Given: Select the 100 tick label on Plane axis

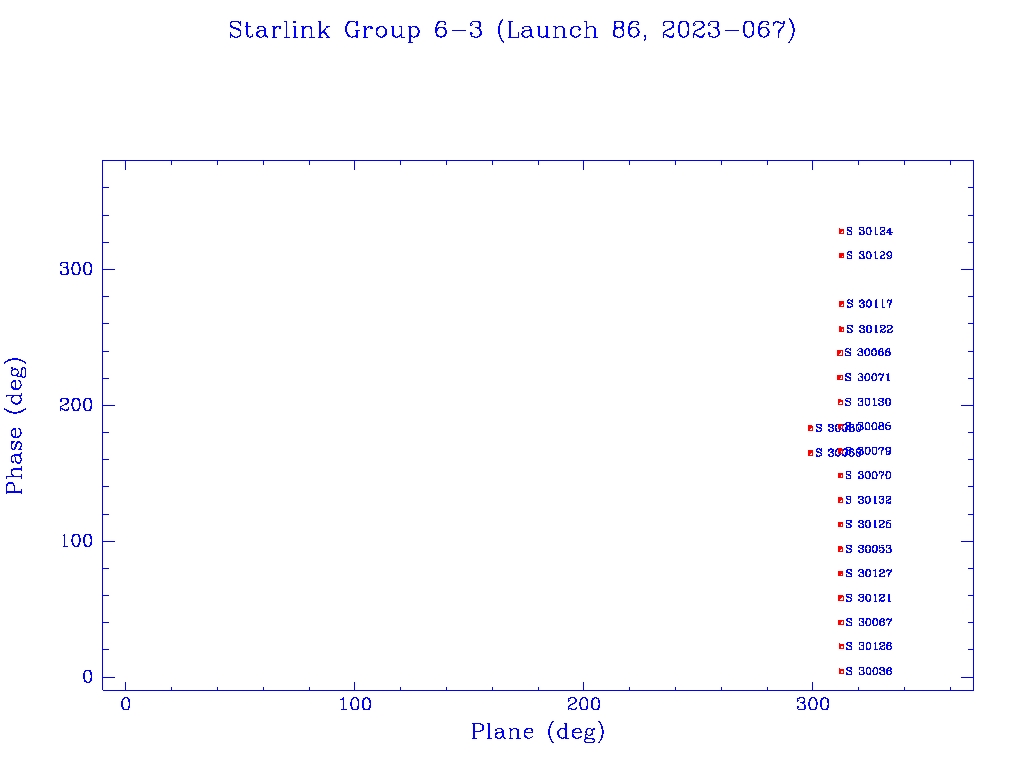Looking at the screenshot, I should point(355,704).
